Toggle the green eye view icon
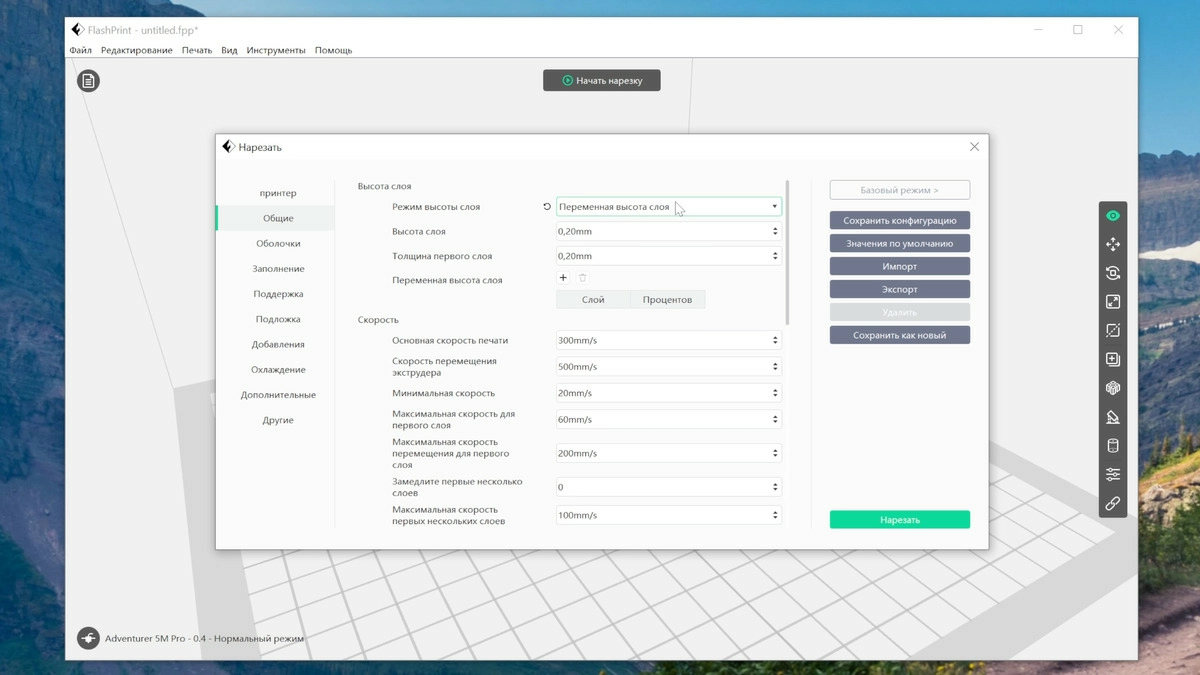Viewport: 1200px width, 675px height. [x=1113, y=216]
